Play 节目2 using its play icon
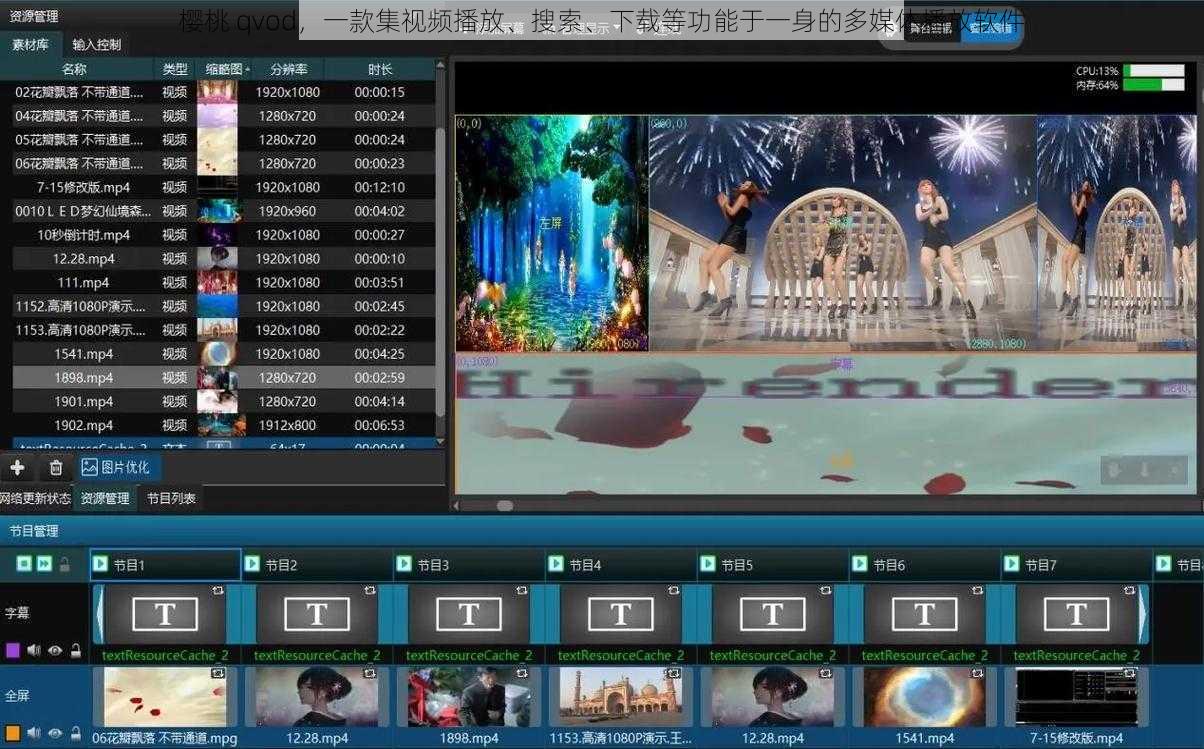Screen dimensions: 1204x749 [x=252, y=565]
